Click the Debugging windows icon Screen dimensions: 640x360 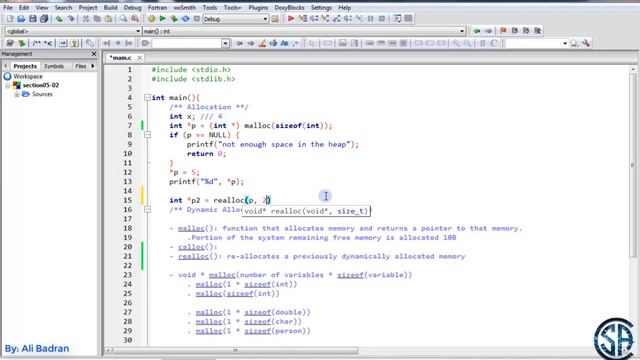pos(397,19)
